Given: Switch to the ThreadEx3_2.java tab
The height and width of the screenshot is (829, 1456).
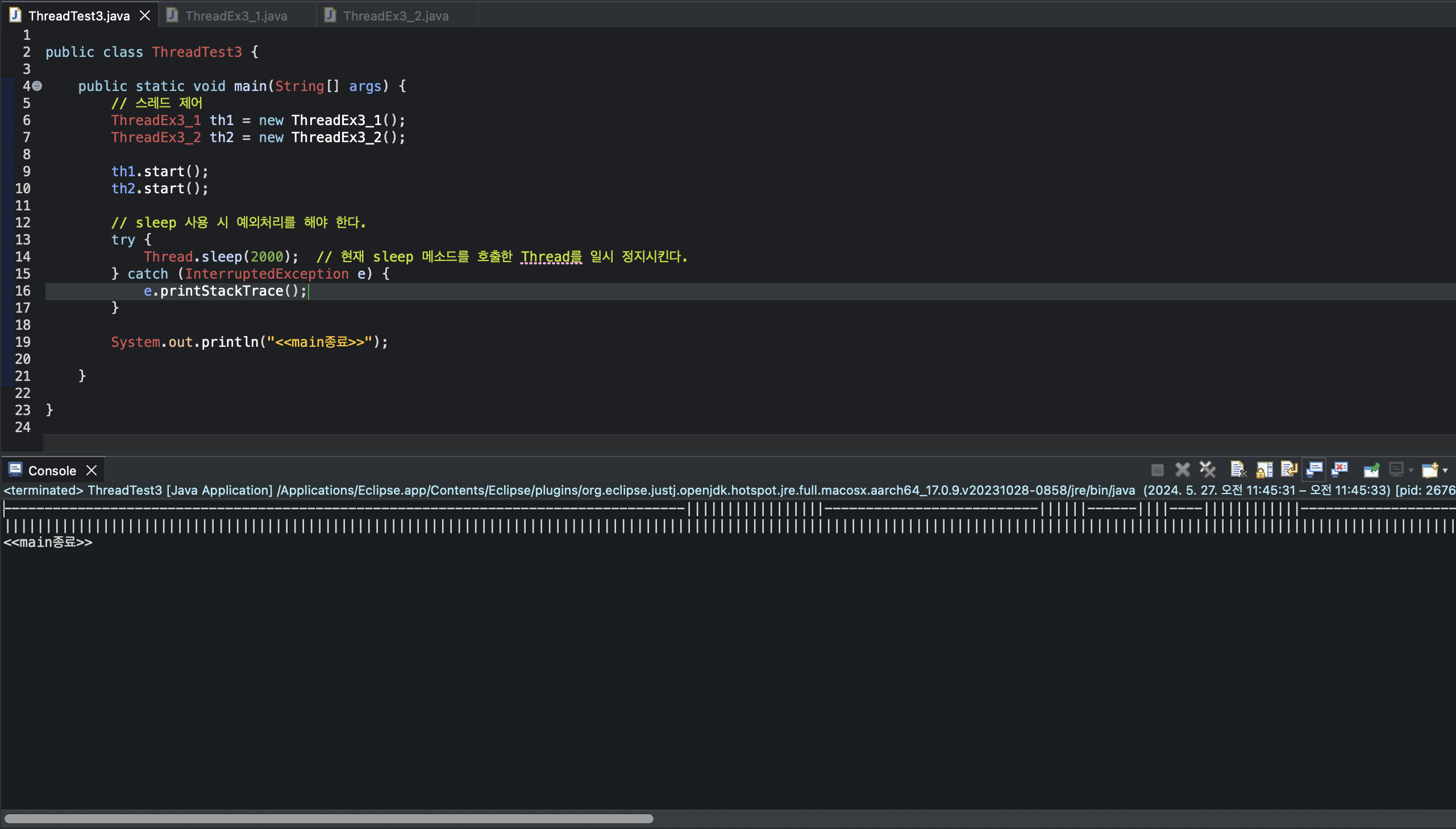Looking at the screenshot, I should click(396, 16).
